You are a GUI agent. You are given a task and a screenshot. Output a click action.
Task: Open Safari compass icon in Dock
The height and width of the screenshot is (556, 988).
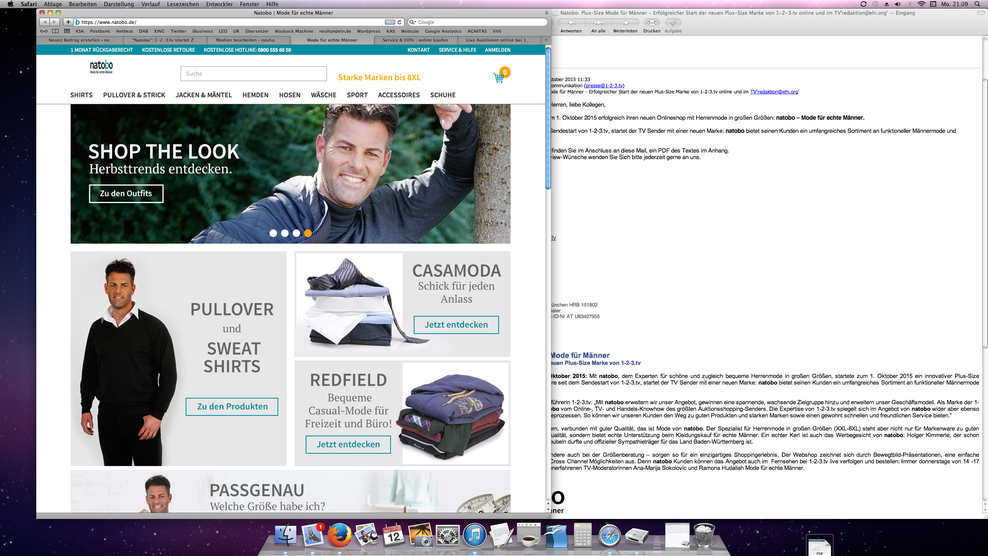(x=609, y=535)
